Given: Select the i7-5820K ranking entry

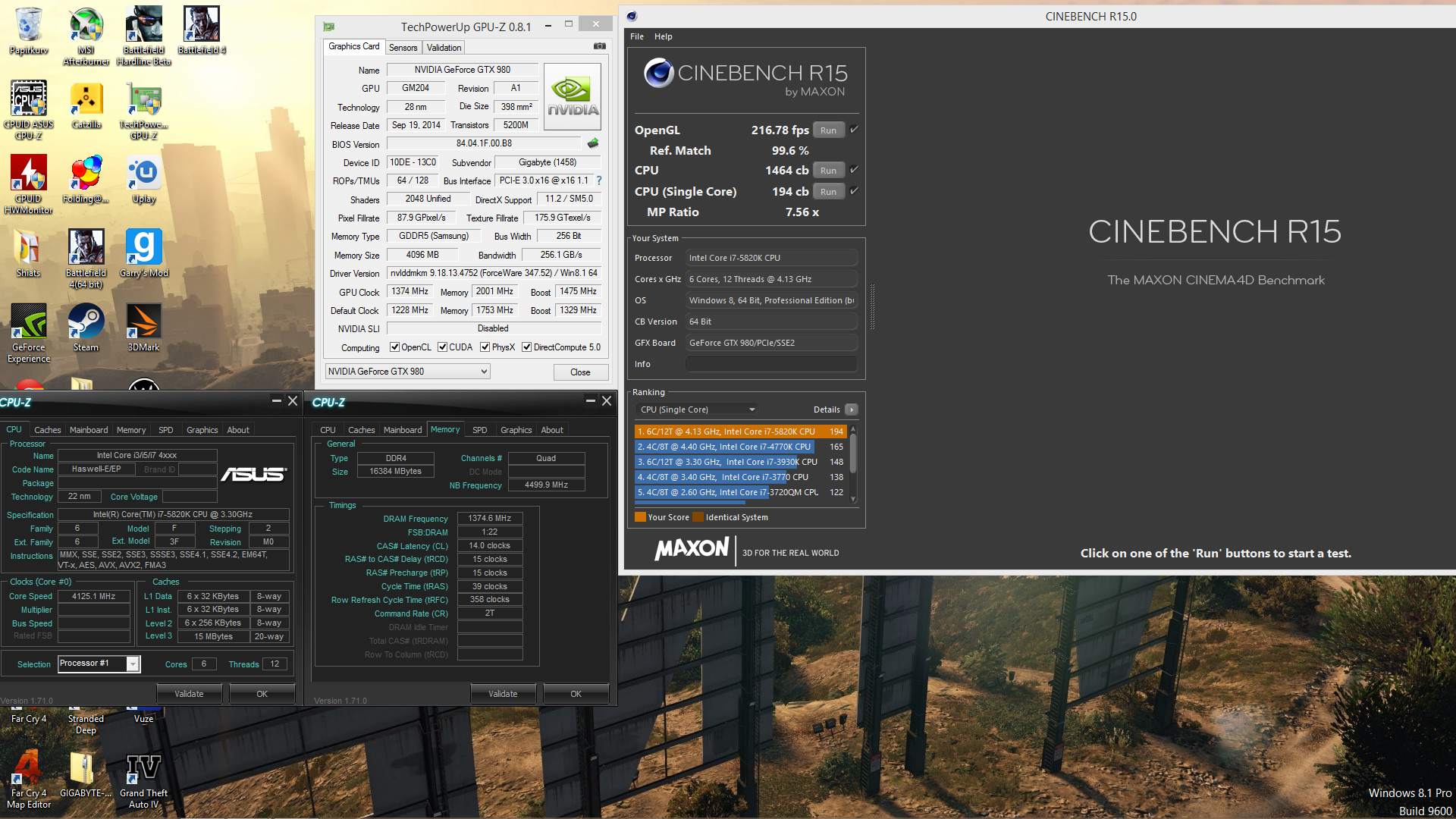Looking at the screenshot, I should [x=740, y=431].
